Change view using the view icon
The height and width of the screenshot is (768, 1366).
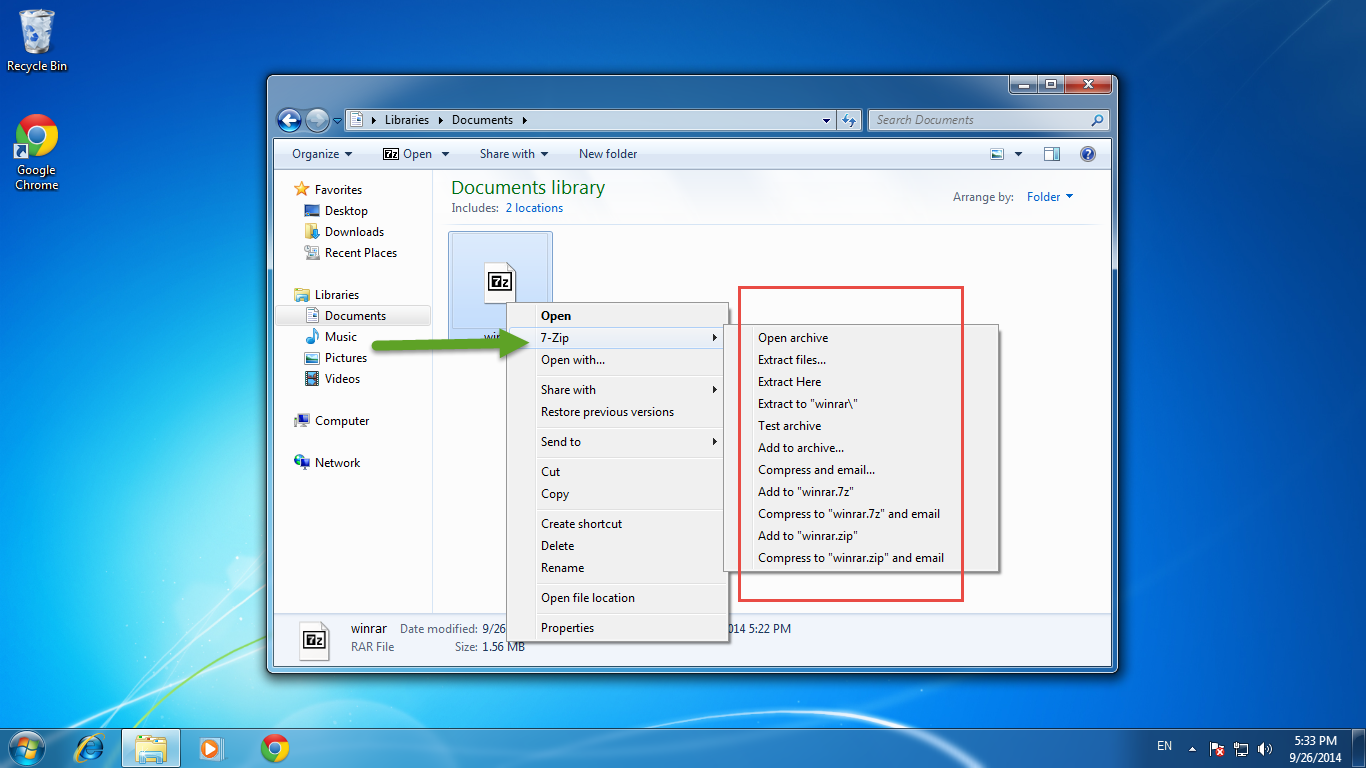click(x=997, y=154)
